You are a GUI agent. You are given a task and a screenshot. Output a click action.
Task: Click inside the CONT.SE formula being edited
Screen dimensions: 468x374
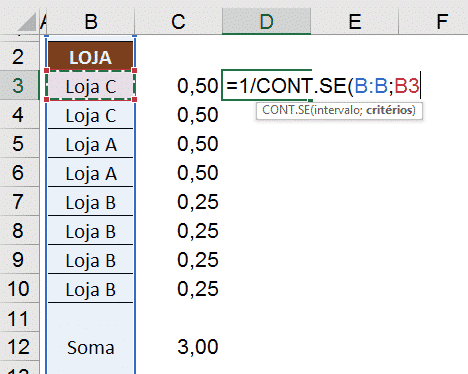click(323, 85)
